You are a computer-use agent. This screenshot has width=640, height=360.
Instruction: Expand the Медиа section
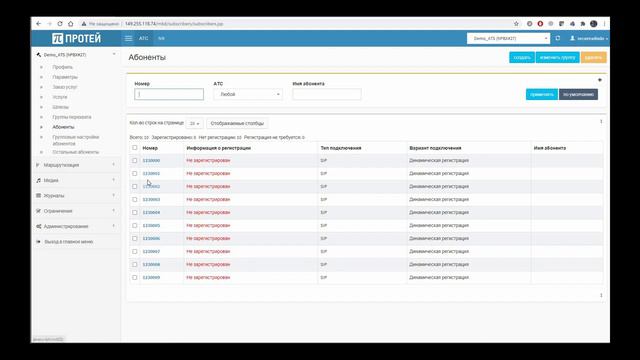114,180
